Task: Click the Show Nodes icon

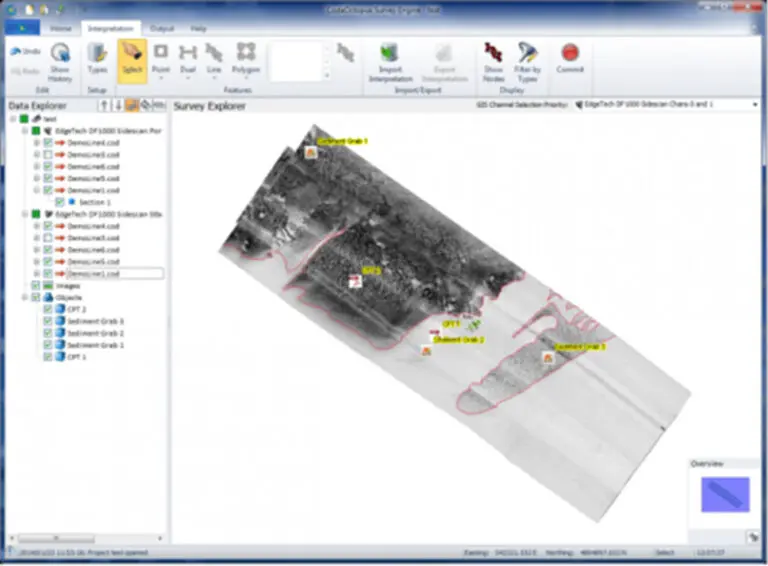Action: [492, 58]
